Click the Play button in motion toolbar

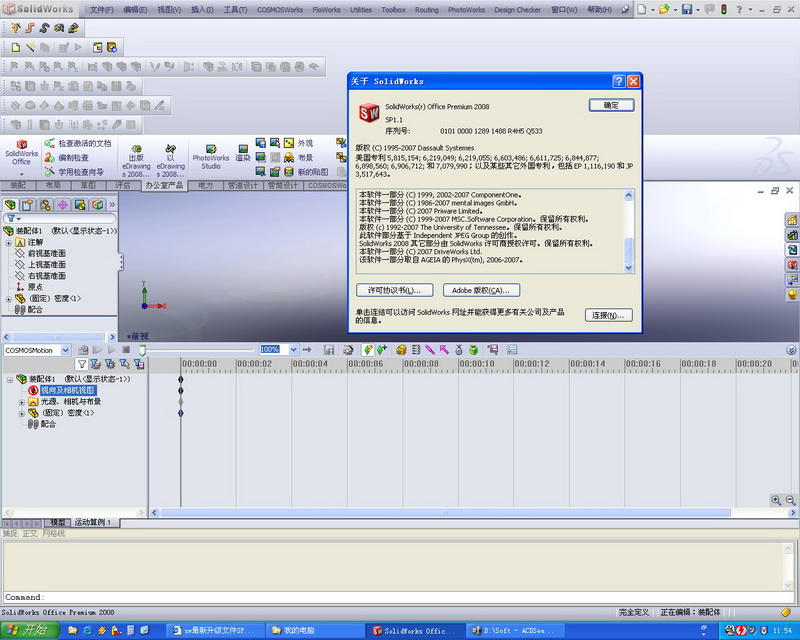tap(111, 350)
